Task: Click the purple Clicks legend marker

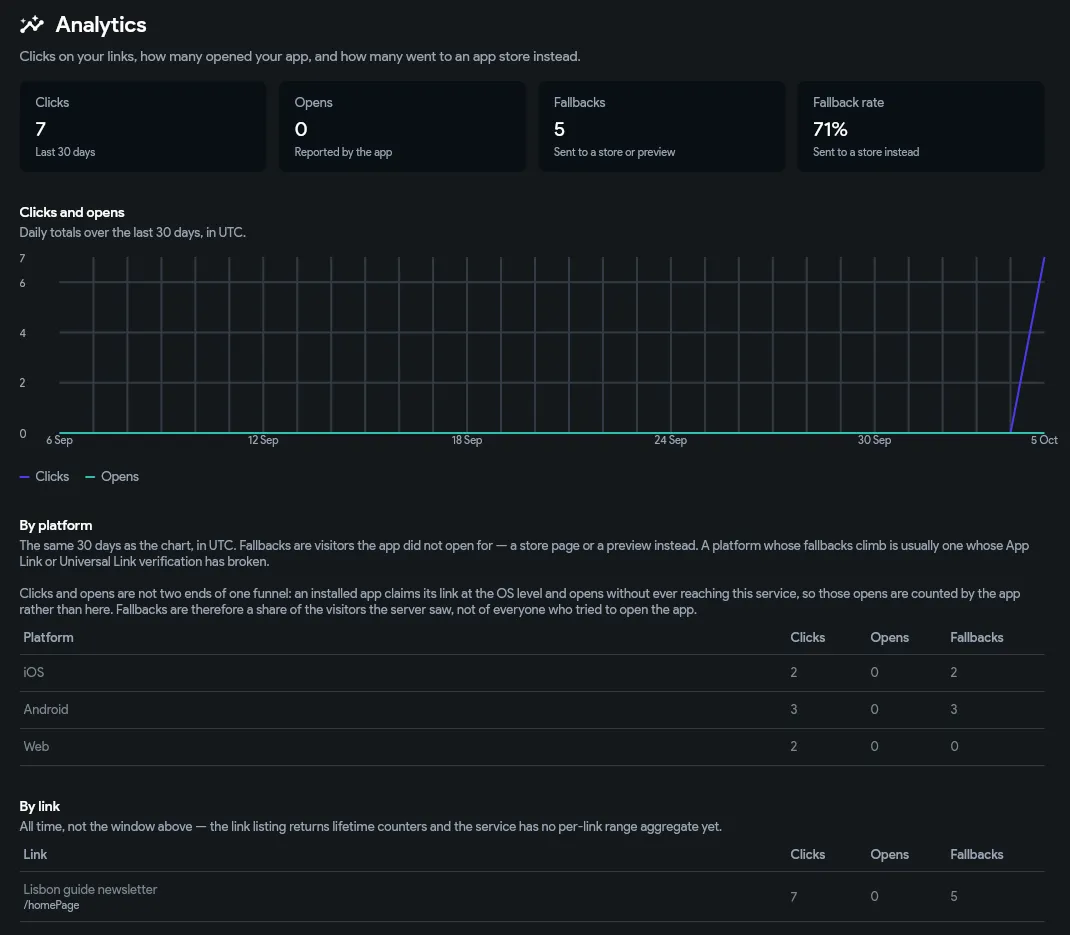Action: (25, 477)
